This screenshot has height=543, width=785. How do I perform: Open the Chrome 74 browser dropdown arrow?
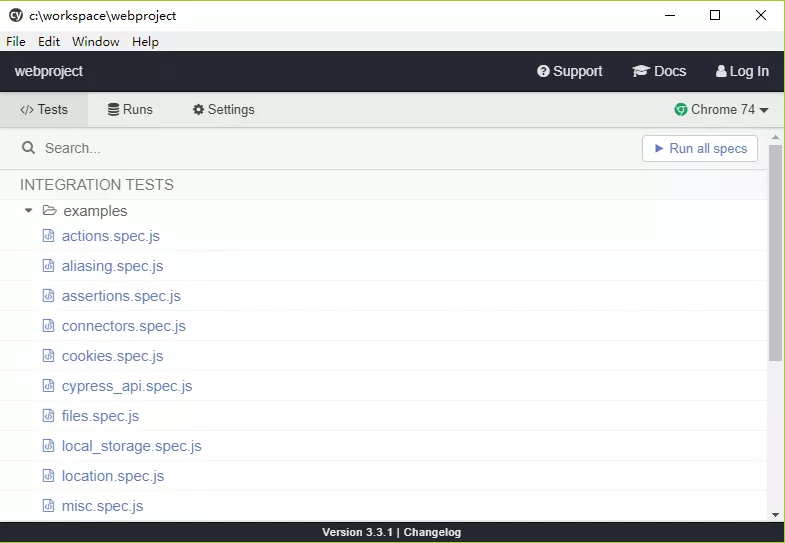764,110
